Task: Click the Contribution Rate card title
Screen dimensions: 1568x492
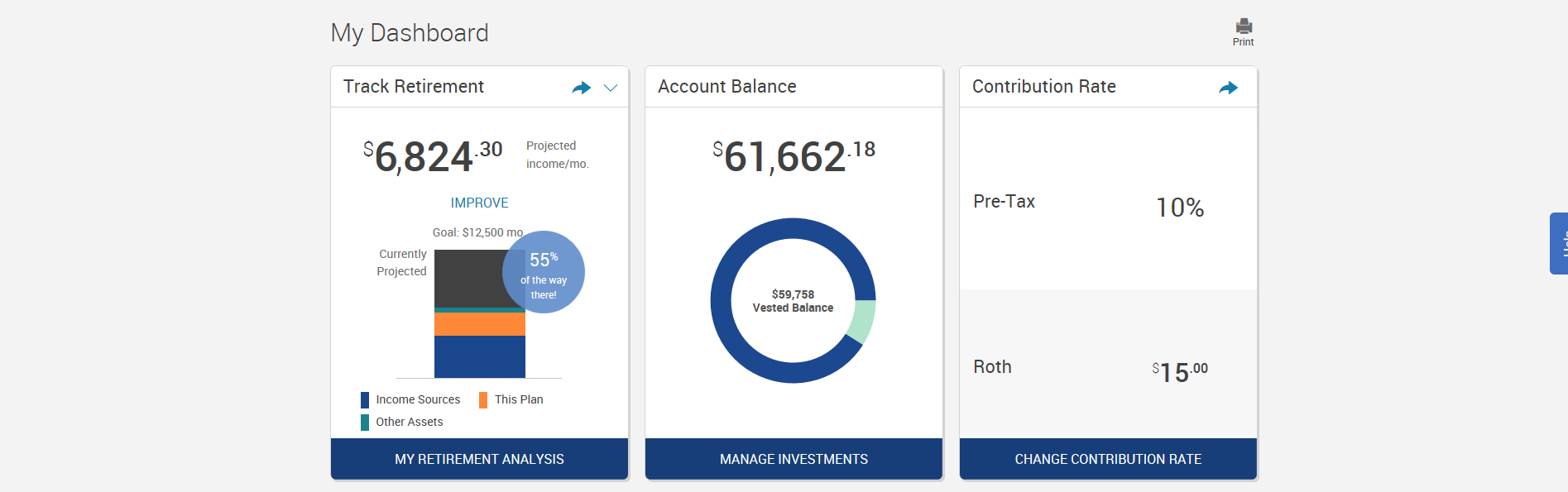Action: pos(1044,87)
